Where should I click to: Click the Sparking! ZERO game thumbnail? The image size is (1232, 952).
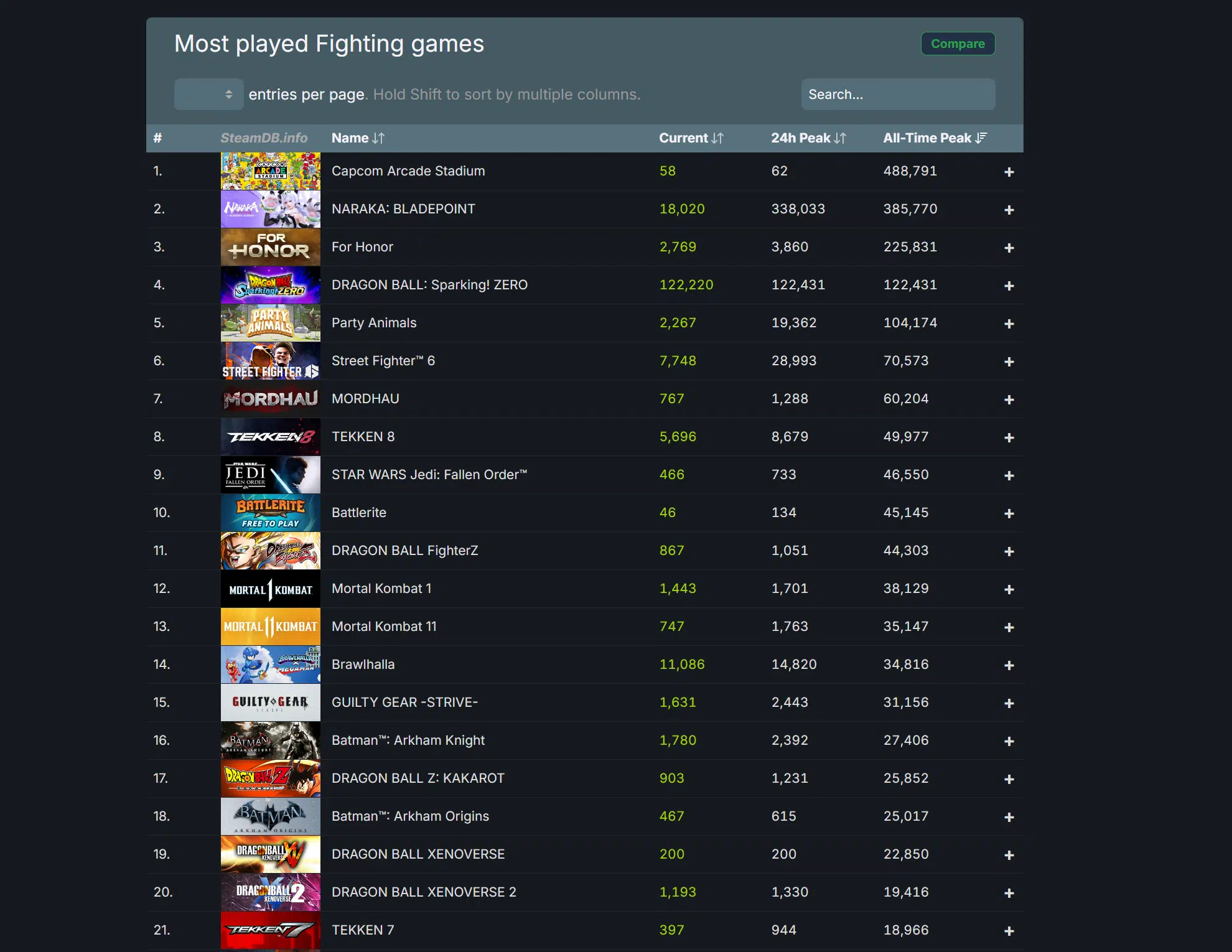[271, 285]
